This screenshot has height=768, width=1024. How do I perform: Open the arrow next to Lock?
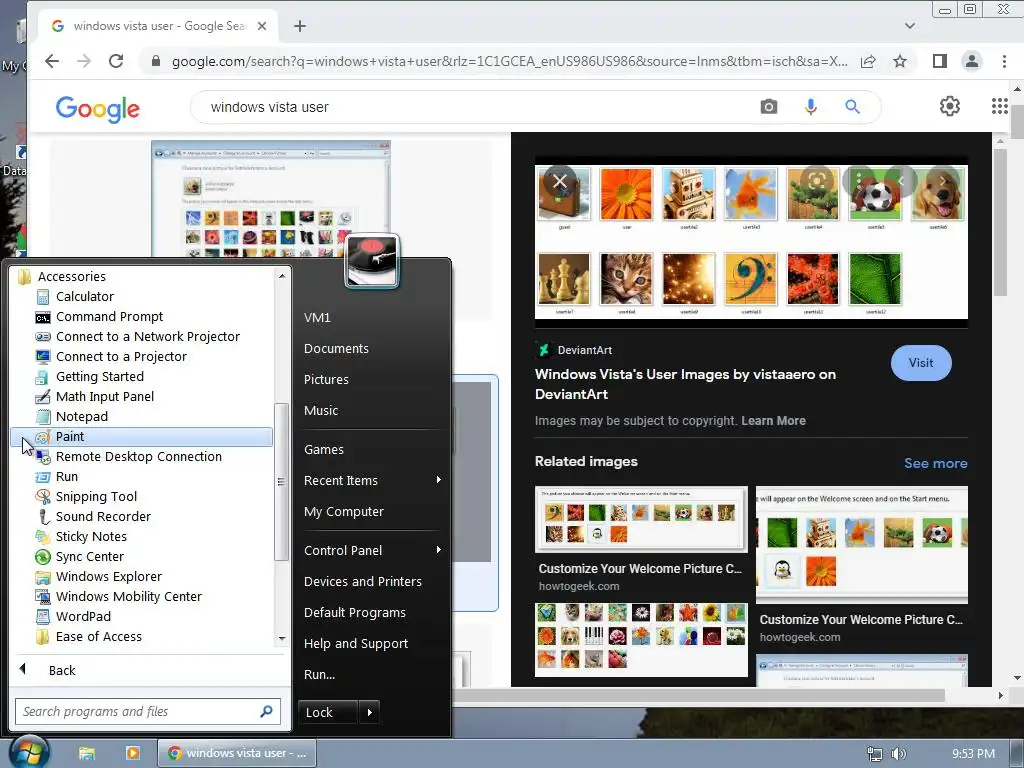[x=369, y=712]
